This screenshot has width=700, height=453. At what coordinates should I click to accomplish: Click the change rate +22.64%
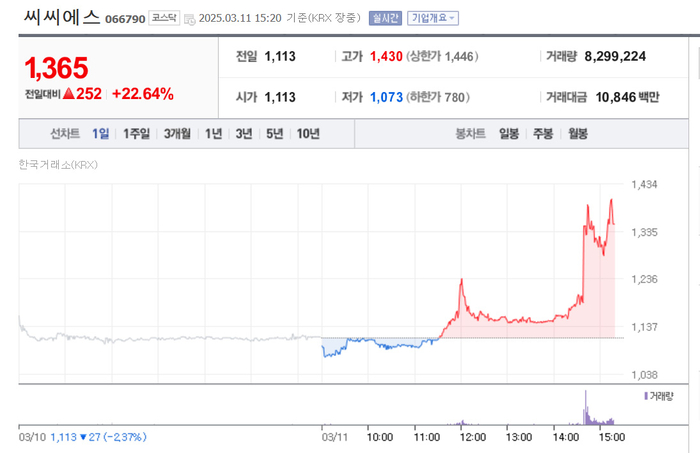[142, 94]
